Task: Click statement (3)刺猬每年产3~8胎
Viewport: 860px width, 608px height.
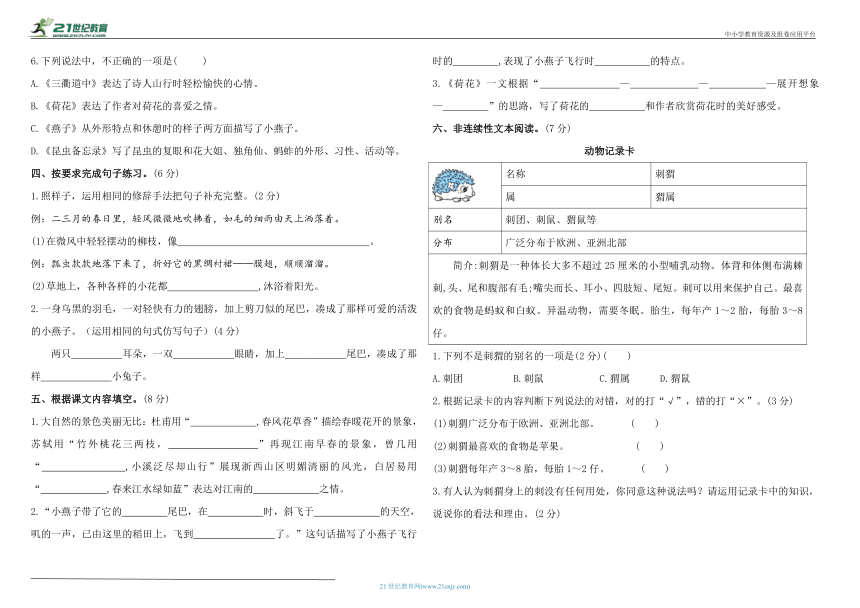Action: click(x=519, y=469)
